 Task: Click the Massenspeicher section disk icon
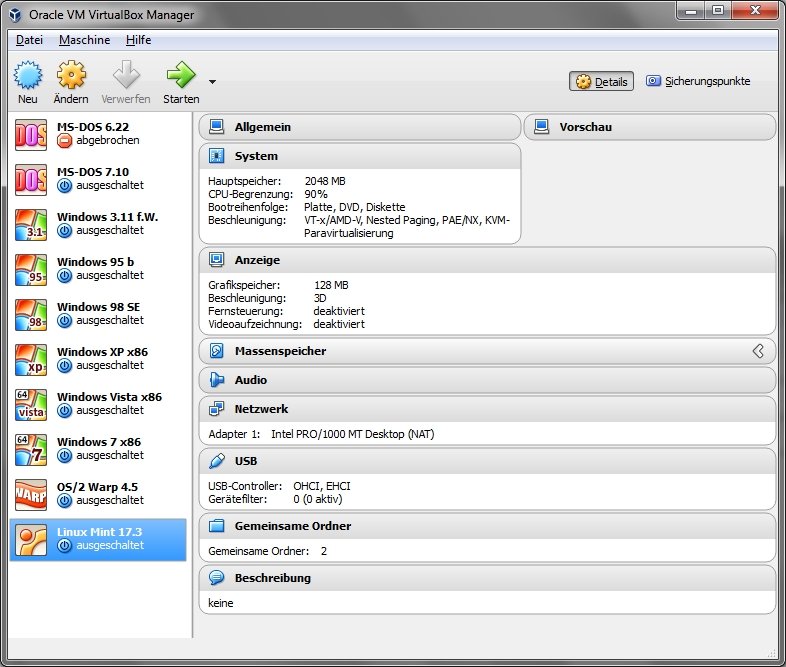pos(217,351)
